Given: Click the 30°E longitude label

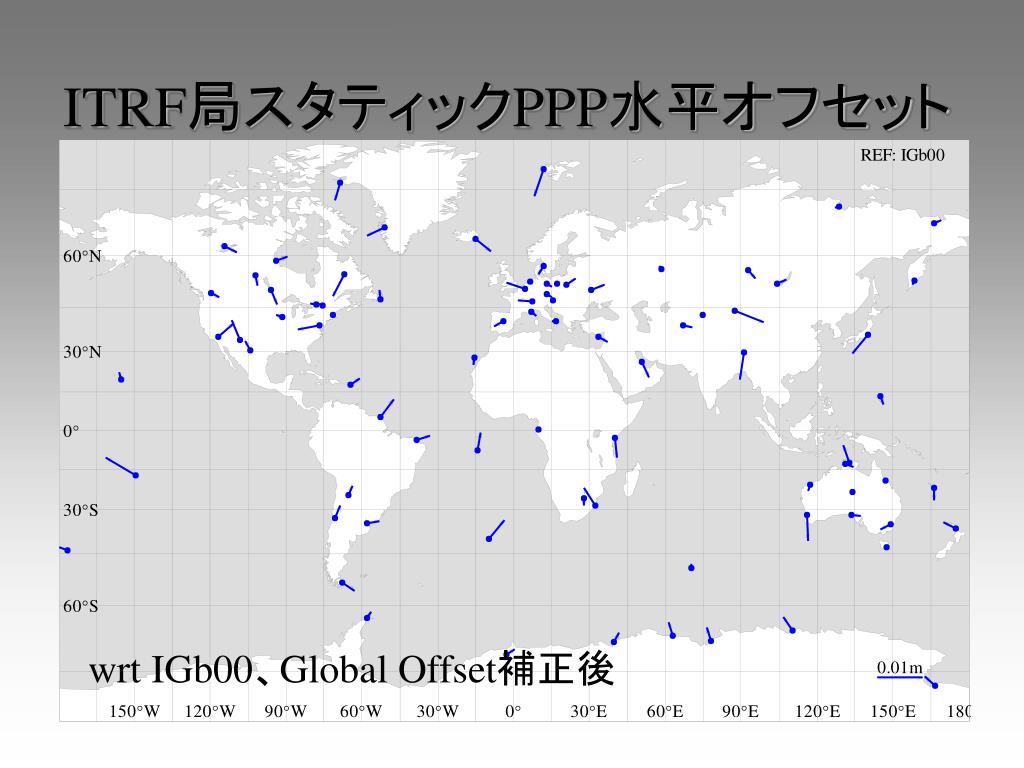Looking at the screenshot, I should (x=589, y=711).
